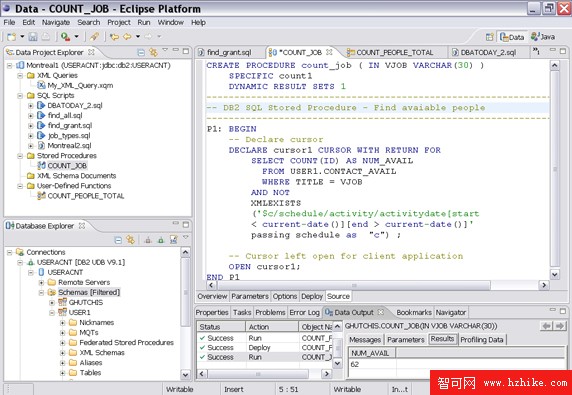
Task: Expand the find_all.sql script node
Action: point(31,116)
